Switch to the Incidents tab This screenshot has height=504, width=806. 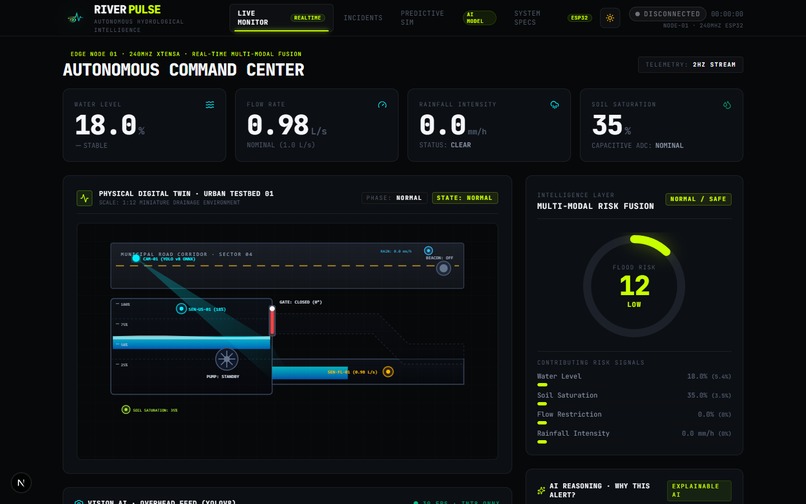[x=363, y=18]
